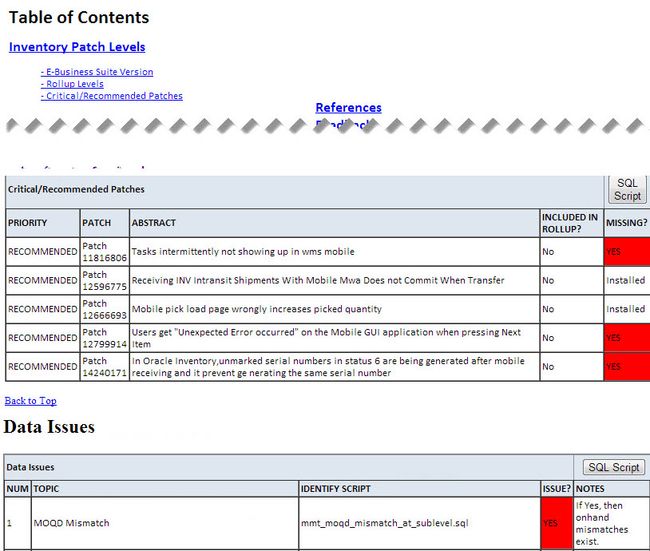Select the PATCH column header

click(104, 223)
